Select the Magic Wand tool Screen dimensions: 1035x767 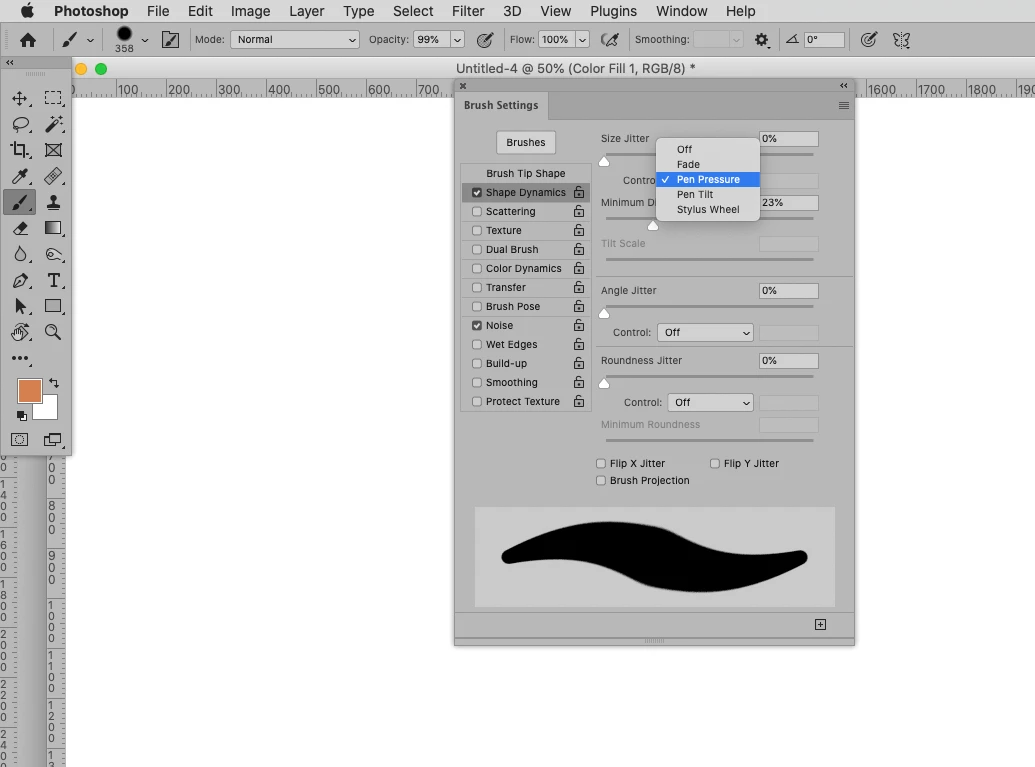click(53, 124)
